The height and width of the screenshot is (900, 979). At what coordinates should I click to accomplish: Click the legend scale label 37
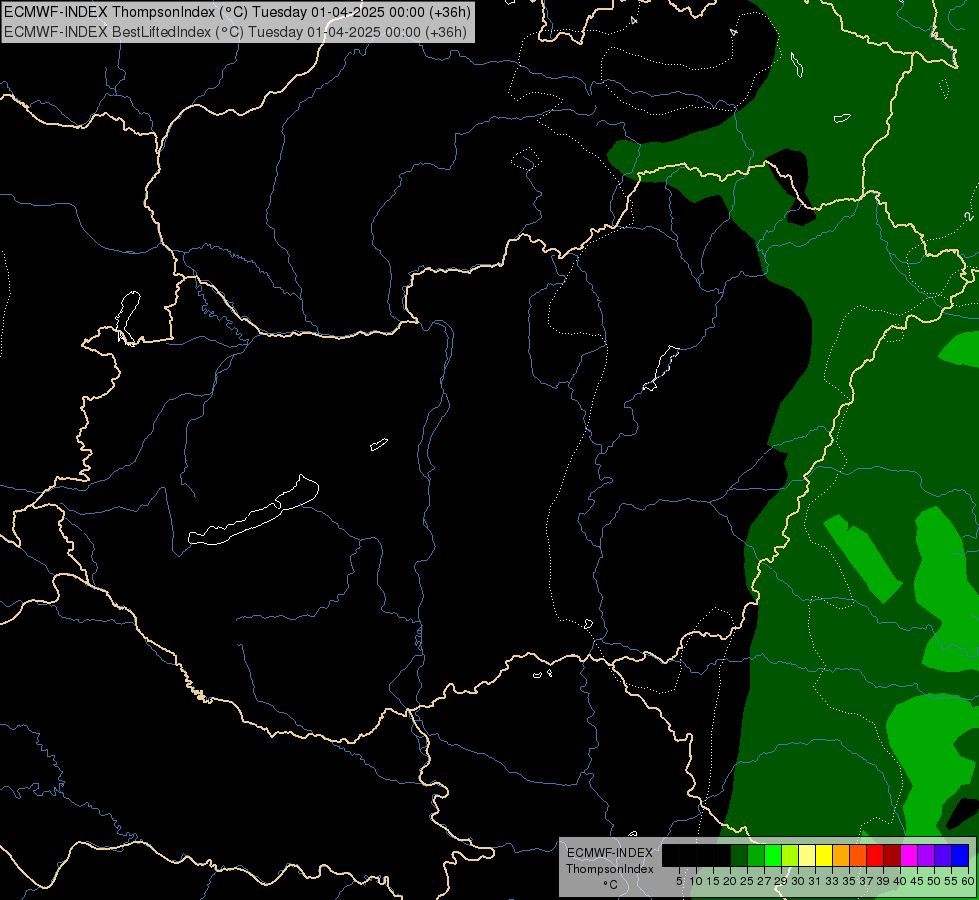tap(867, 881)
